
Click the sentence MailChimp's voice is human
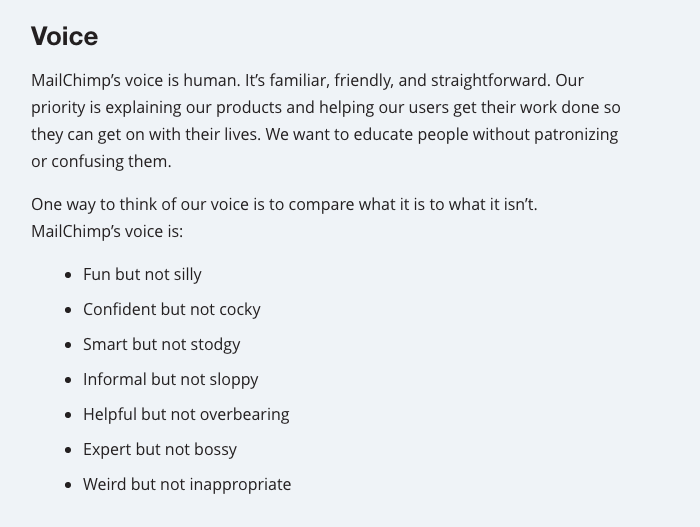coord(136,80)
